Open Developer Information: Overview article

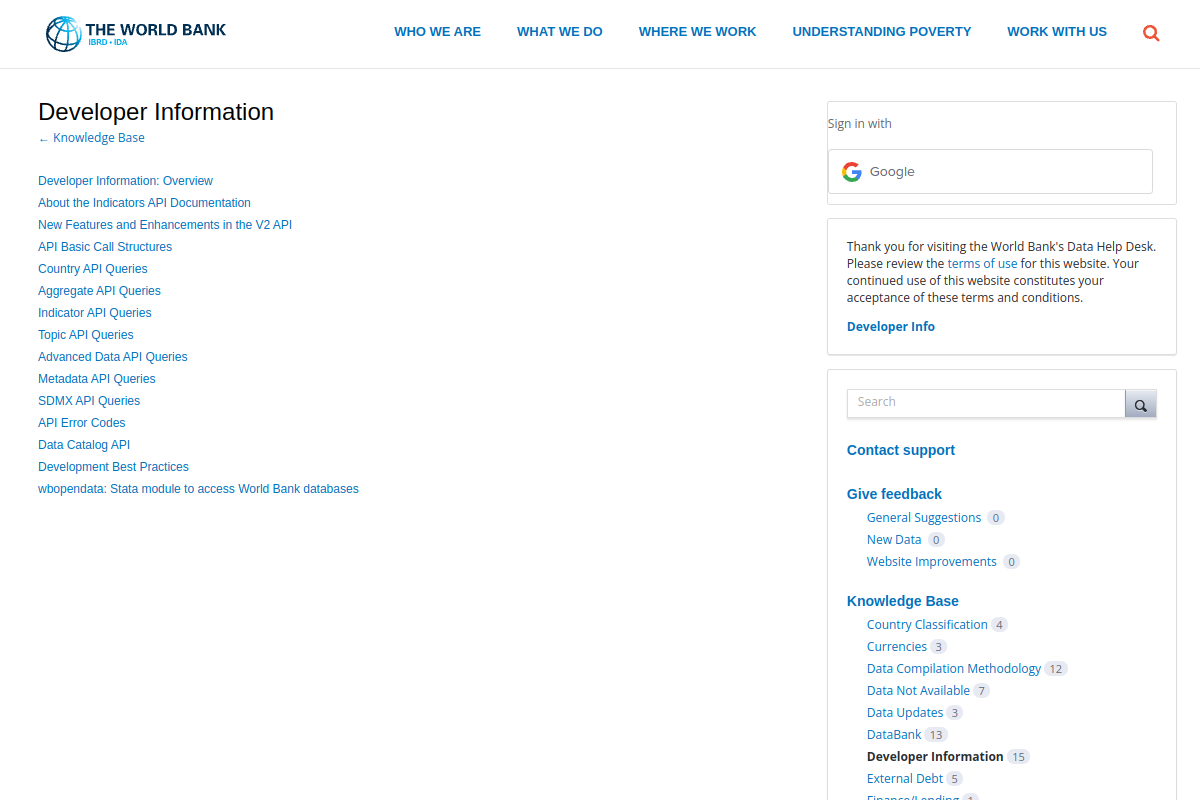pos(125,181)
